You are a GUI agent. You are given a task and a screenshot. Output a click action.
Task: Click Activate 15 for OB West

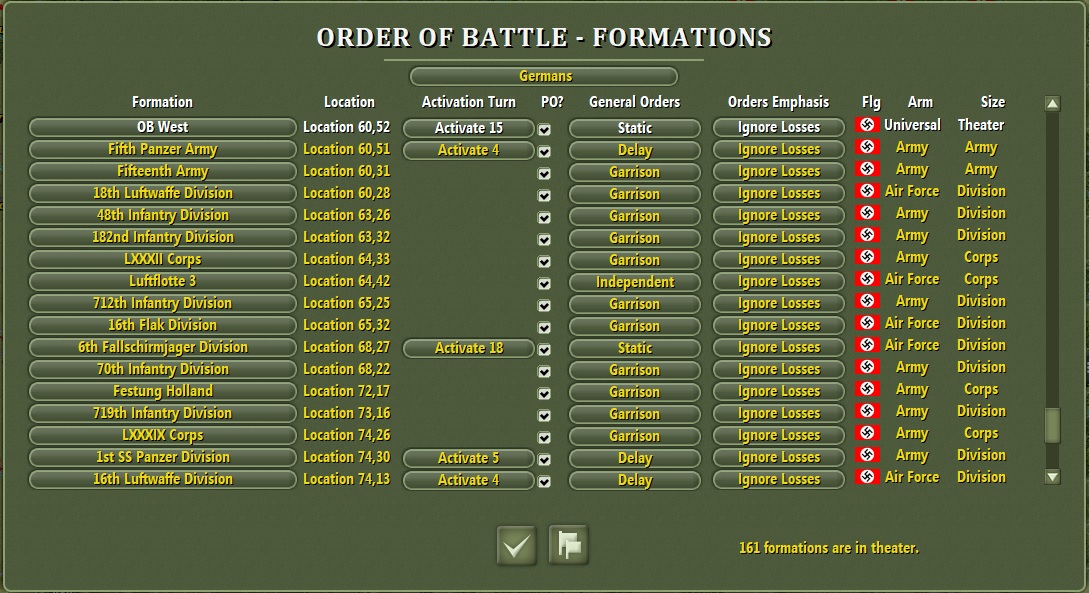[x=467, y=128]
